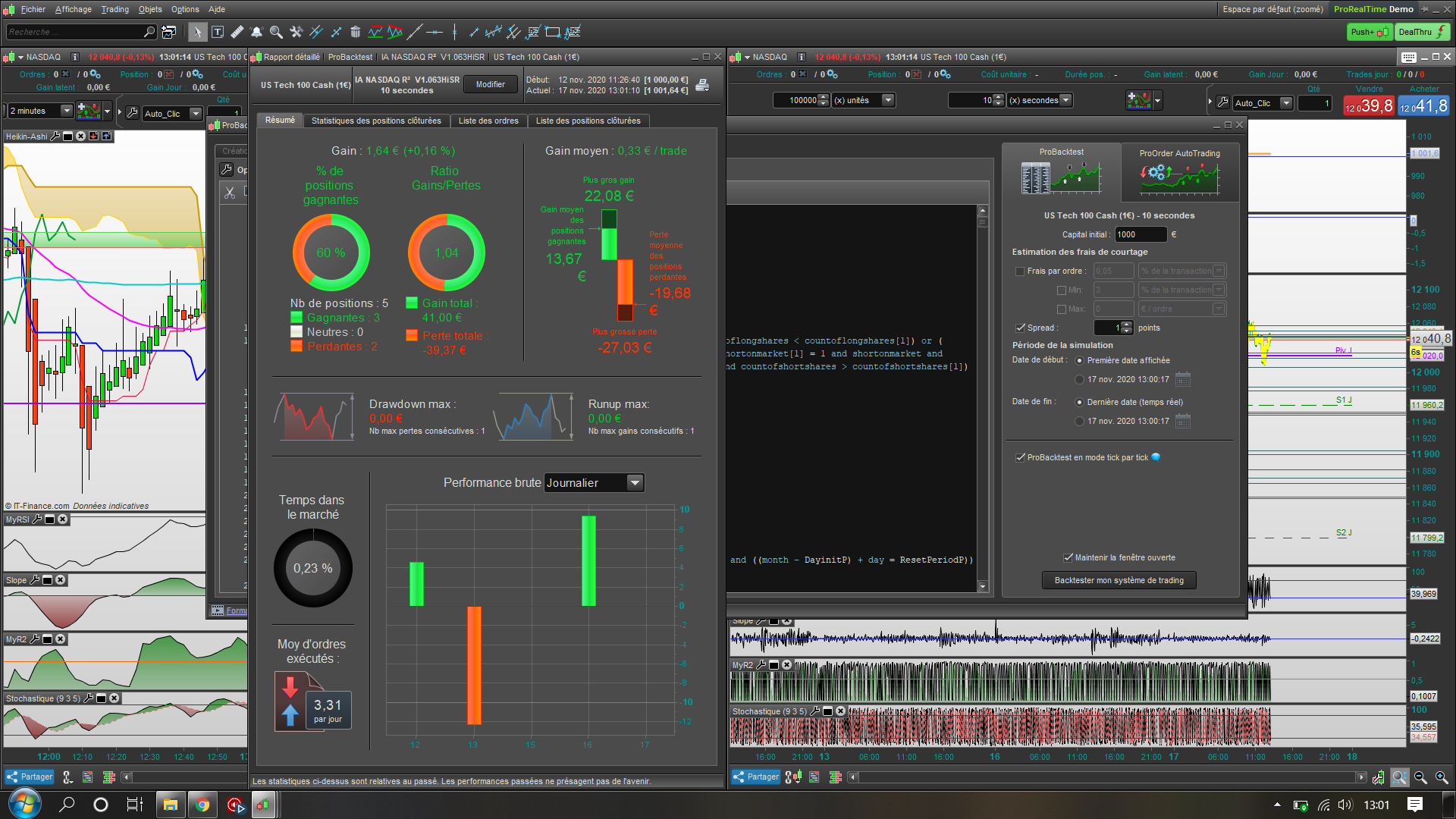The height and width of the screenshot is (819, 1456).
Task: Open the Journalier performance dropdown
Action: tap(635, 483)
